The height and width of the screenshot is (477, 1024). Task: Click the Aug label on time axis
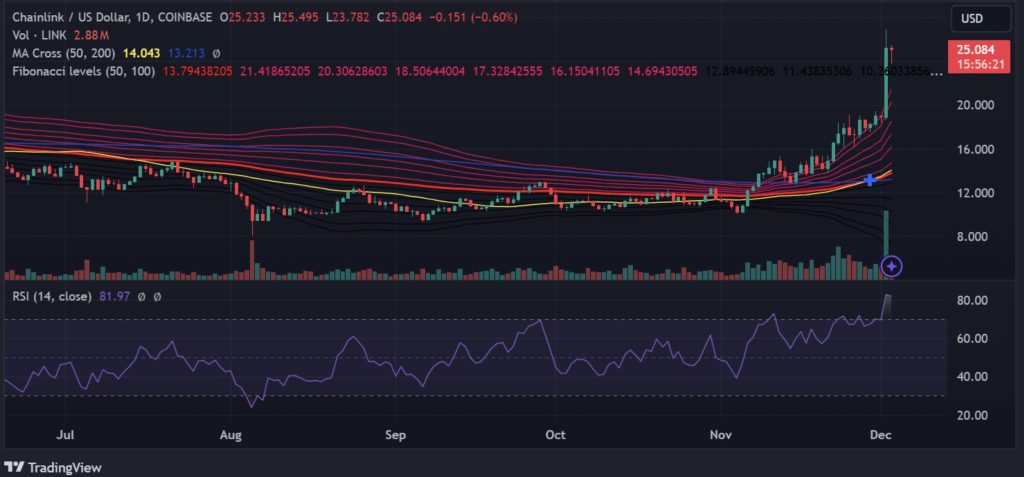coord(231,434)
